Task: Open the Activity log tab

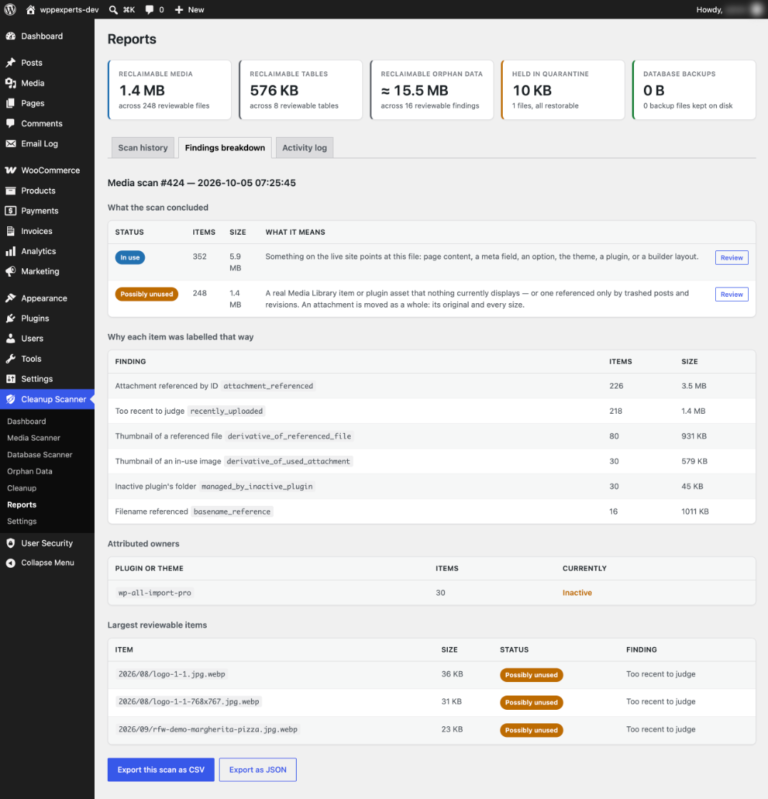Action: coord(304,148)
